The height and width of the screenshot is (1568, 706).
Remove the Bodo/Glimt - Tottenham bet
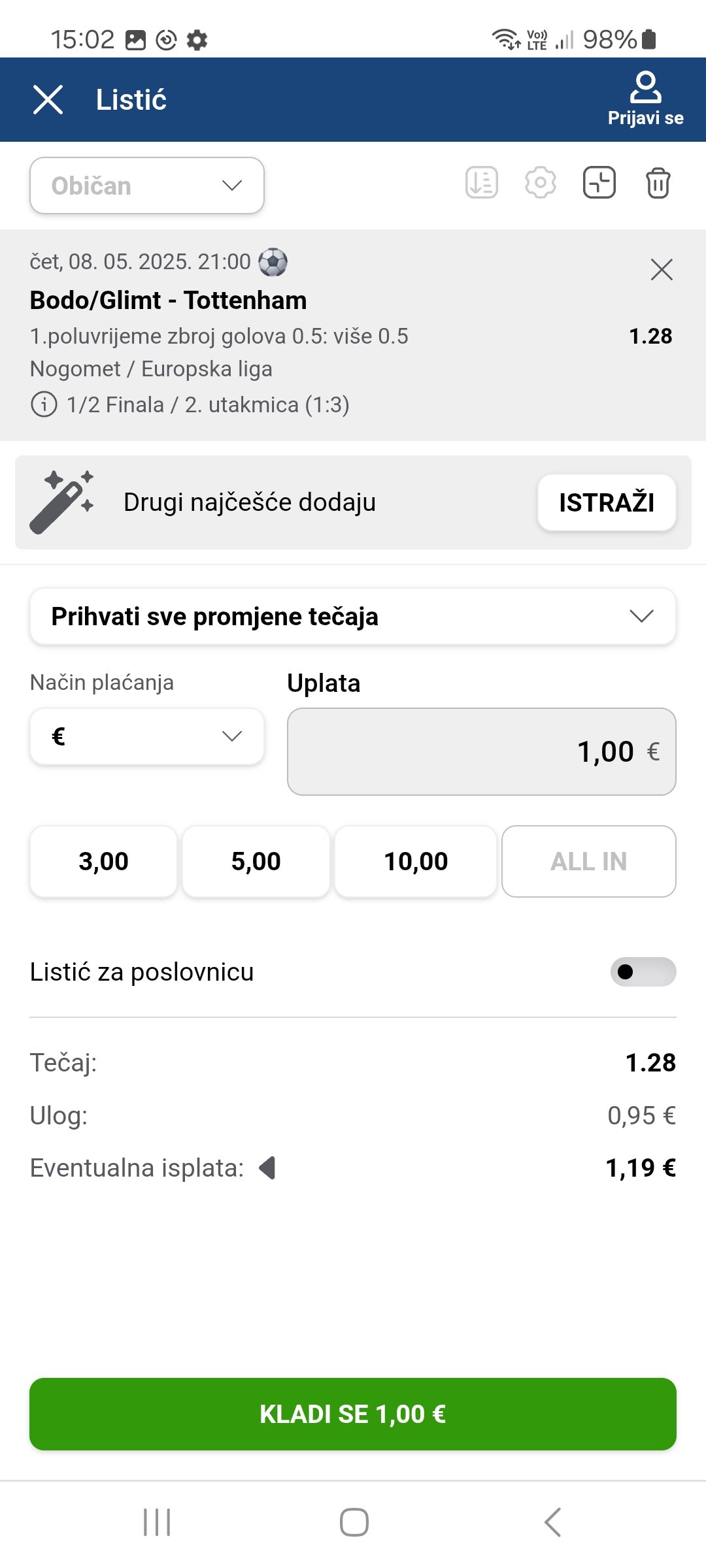662,269
